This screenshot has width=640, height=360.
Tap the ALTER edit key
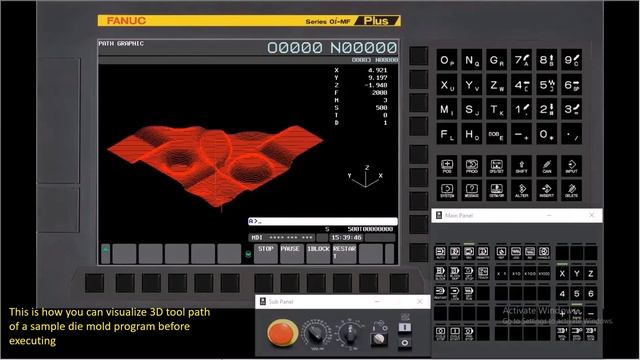(522, 191)
